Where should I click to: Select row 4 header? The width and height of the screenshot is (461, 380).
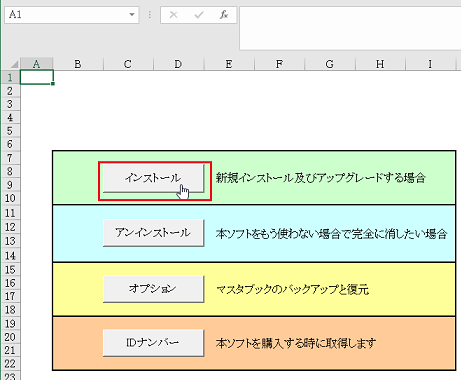click(10, 118)
